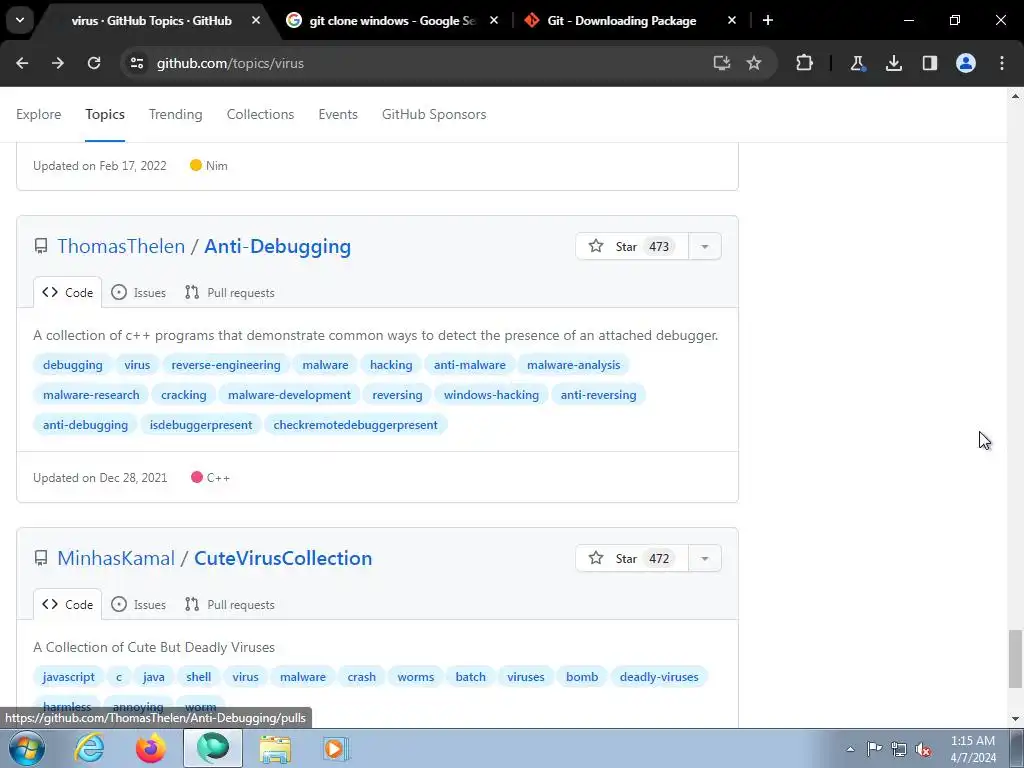The width and height of the screenshot is (1024, 768).
Task: Open Pull requests of CuteVirusCollection
Action: pos(229,605)
